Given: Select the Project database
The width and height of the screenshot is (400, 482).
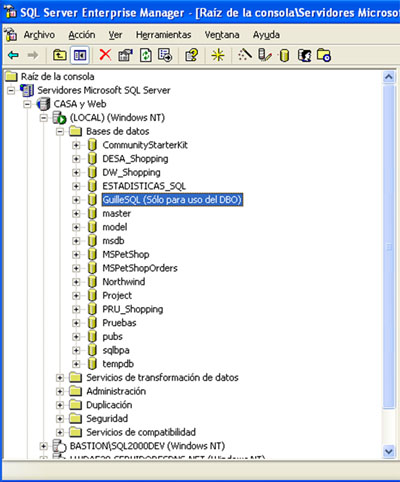Looking at the screenshot, I should 117,295.
